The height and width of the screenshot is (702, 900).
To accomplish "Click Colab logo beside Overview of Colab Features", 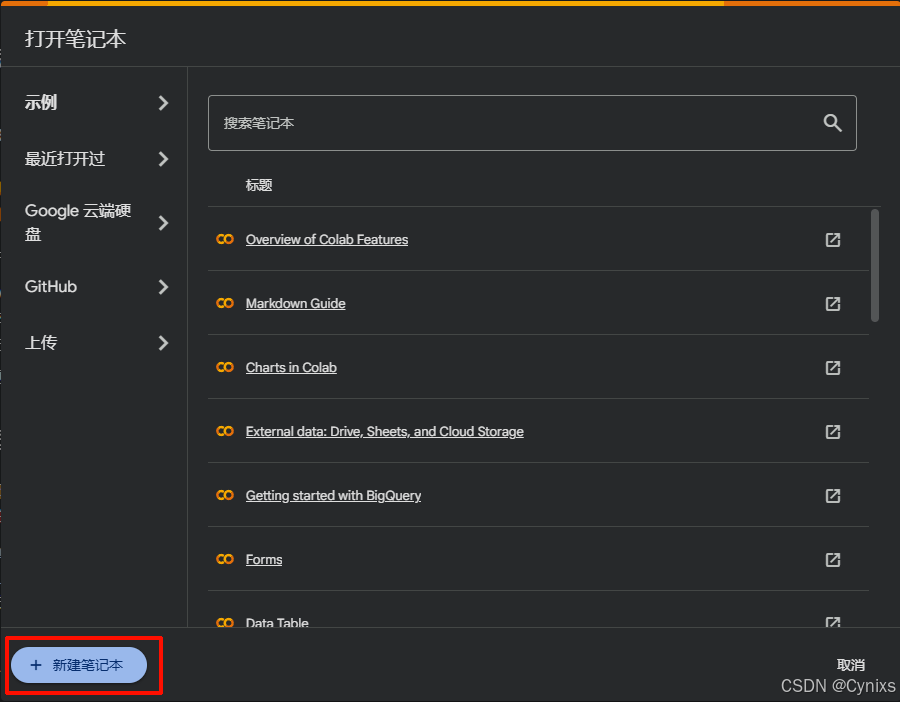I will [x=225, y=239].
